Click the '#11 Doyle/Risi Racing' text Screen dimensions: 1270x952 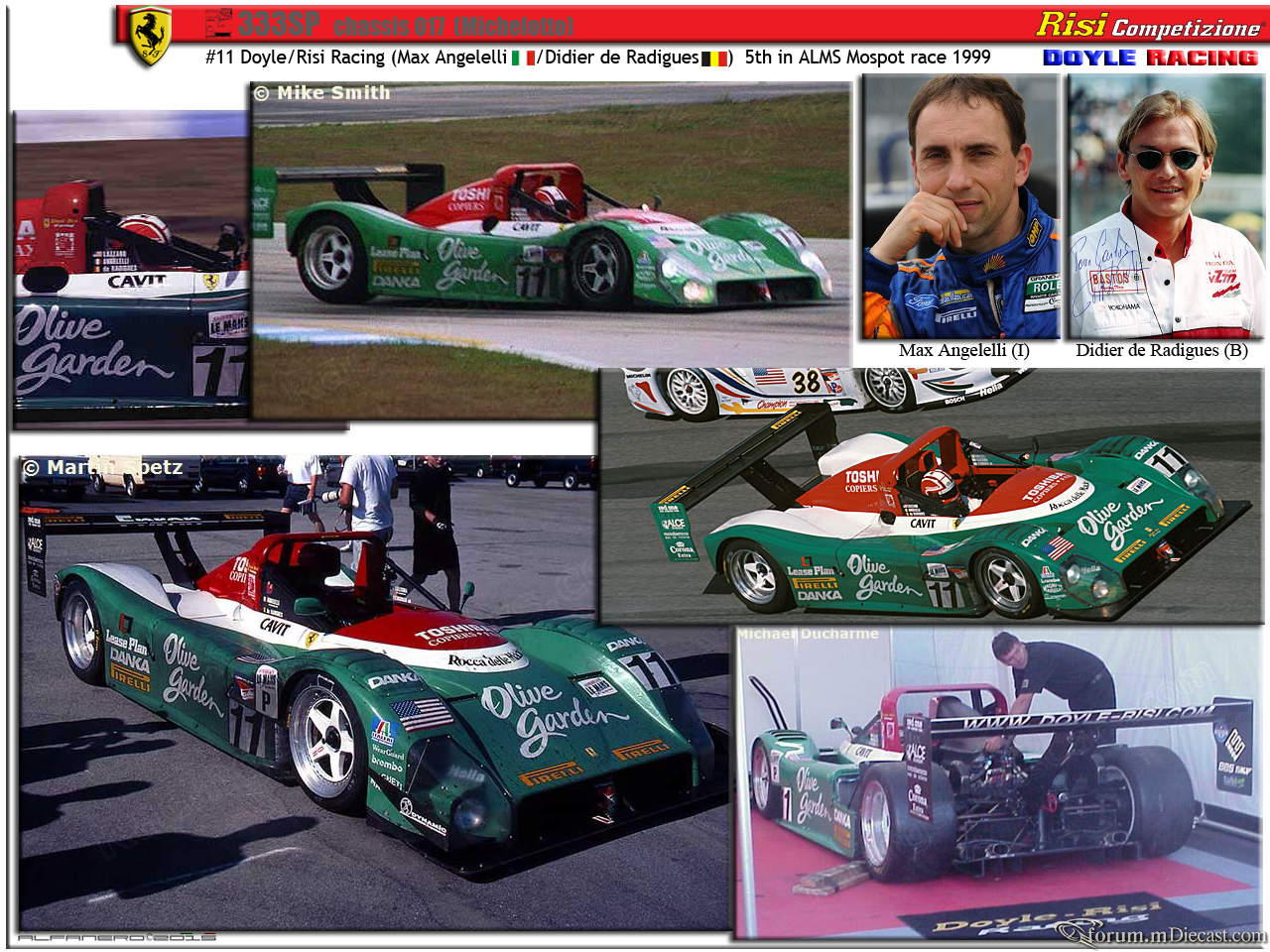295,58
